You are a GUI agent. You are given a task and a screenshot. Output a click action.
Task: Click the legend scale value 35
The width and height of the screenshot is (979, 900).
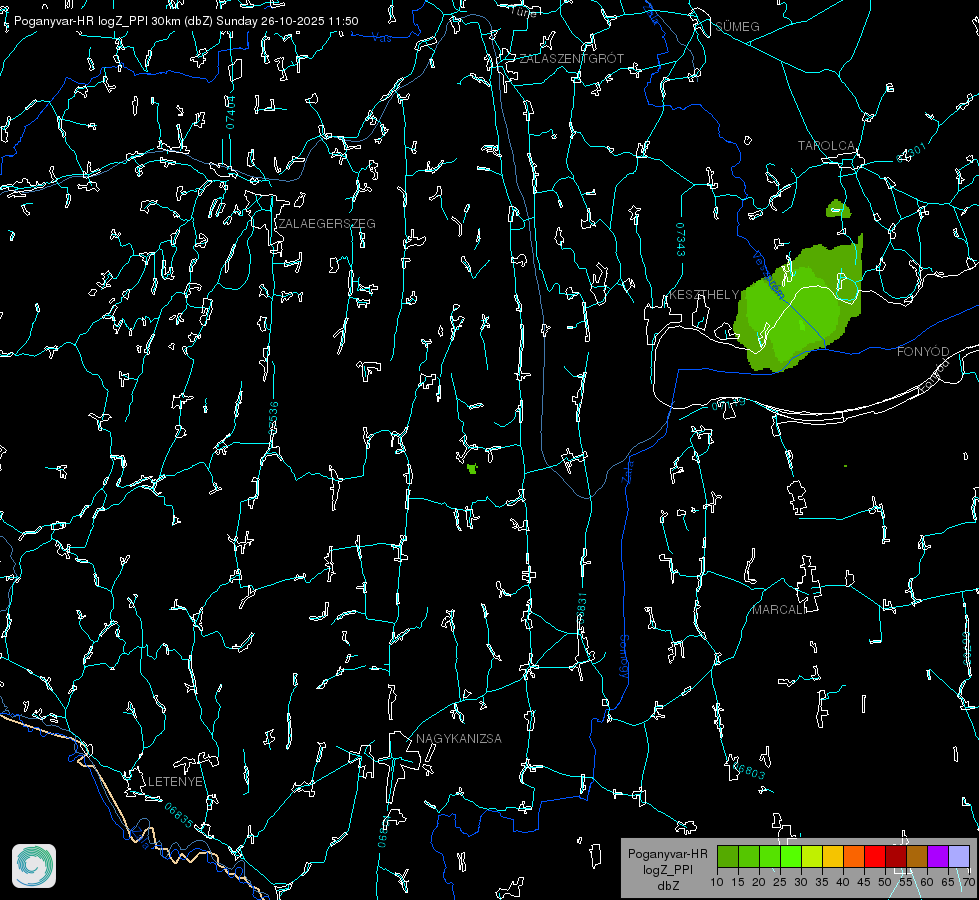(822, 883)
